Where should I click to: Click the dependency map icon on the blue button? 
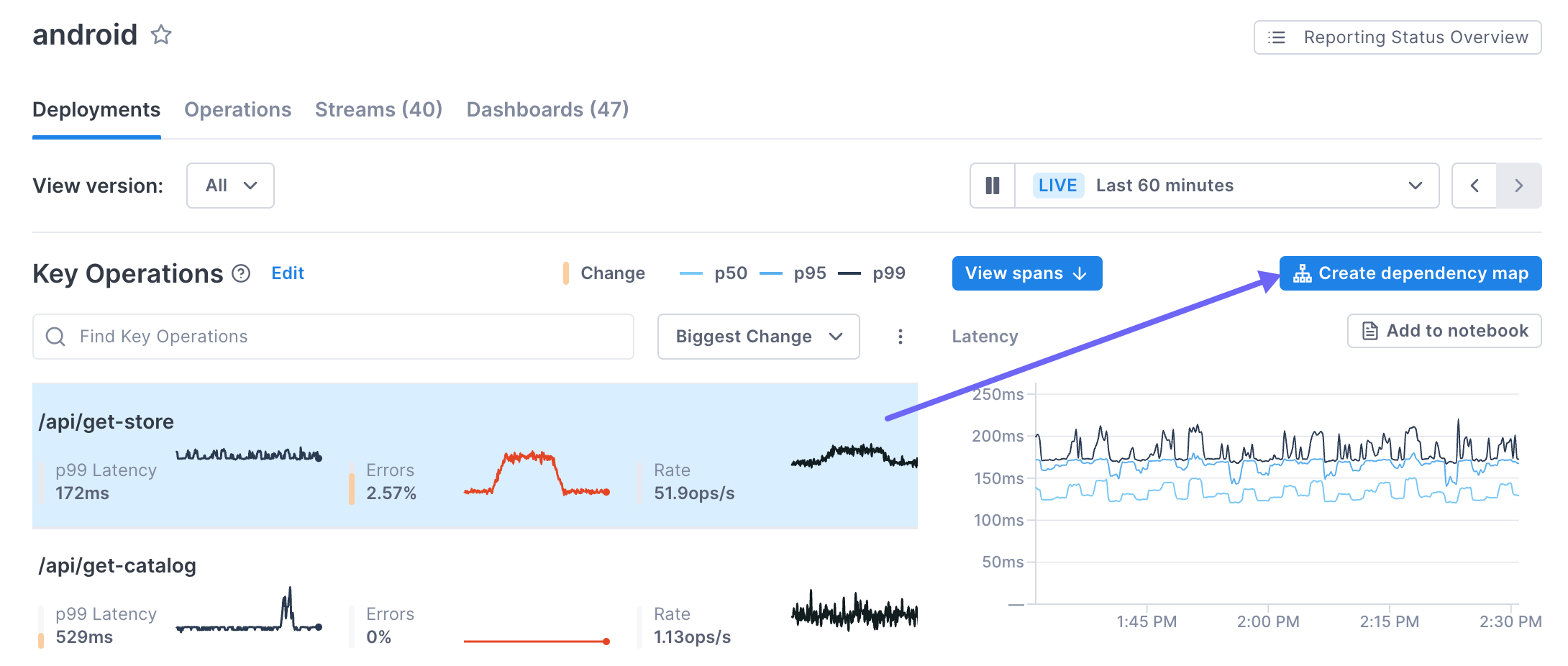[1303, 273]
